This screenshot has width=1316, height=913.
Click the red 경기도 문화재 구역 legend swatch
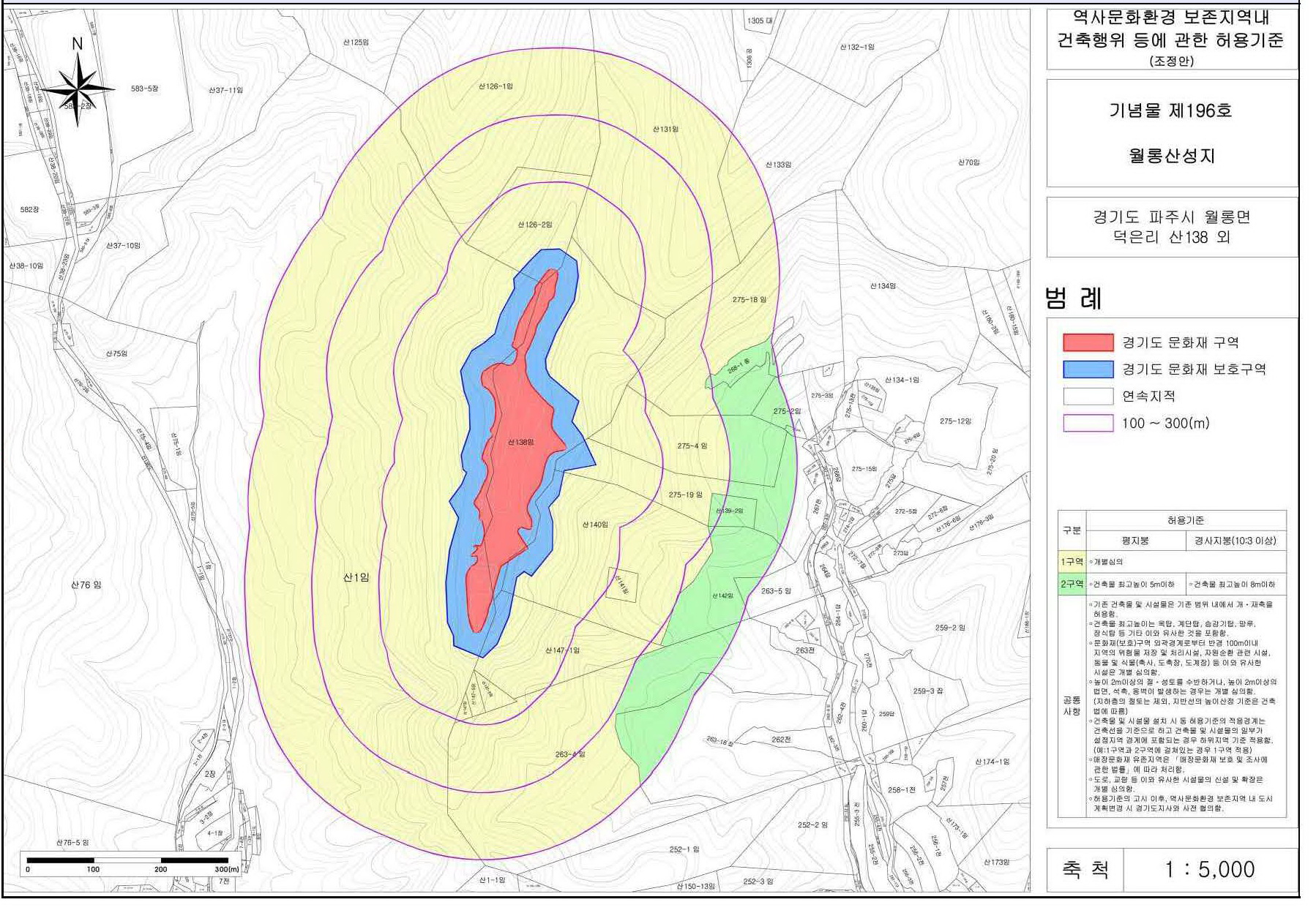tap(1088, 342)
